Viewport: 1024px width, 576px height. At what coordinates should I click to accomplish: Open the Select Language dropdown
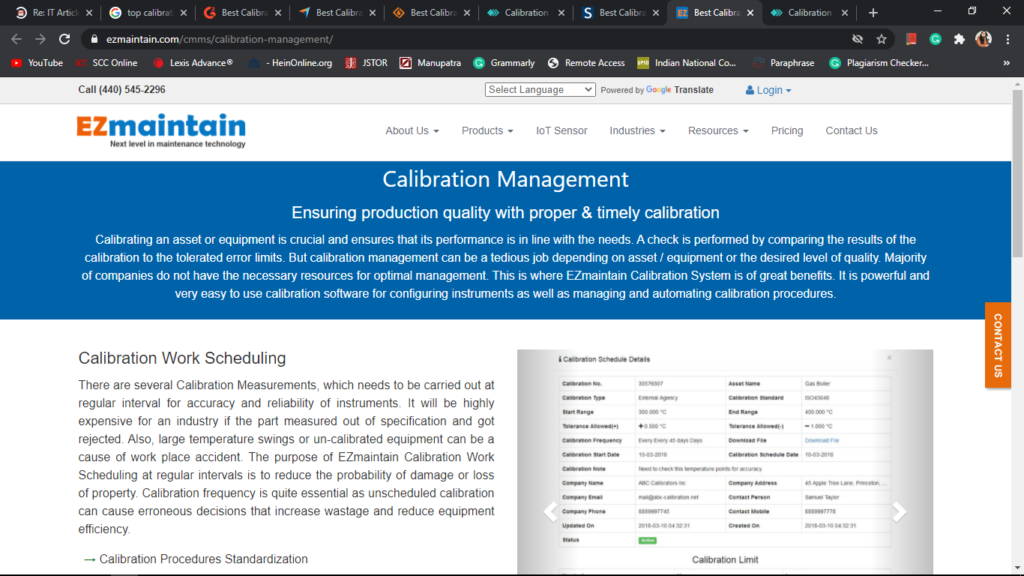click(540, 89)
